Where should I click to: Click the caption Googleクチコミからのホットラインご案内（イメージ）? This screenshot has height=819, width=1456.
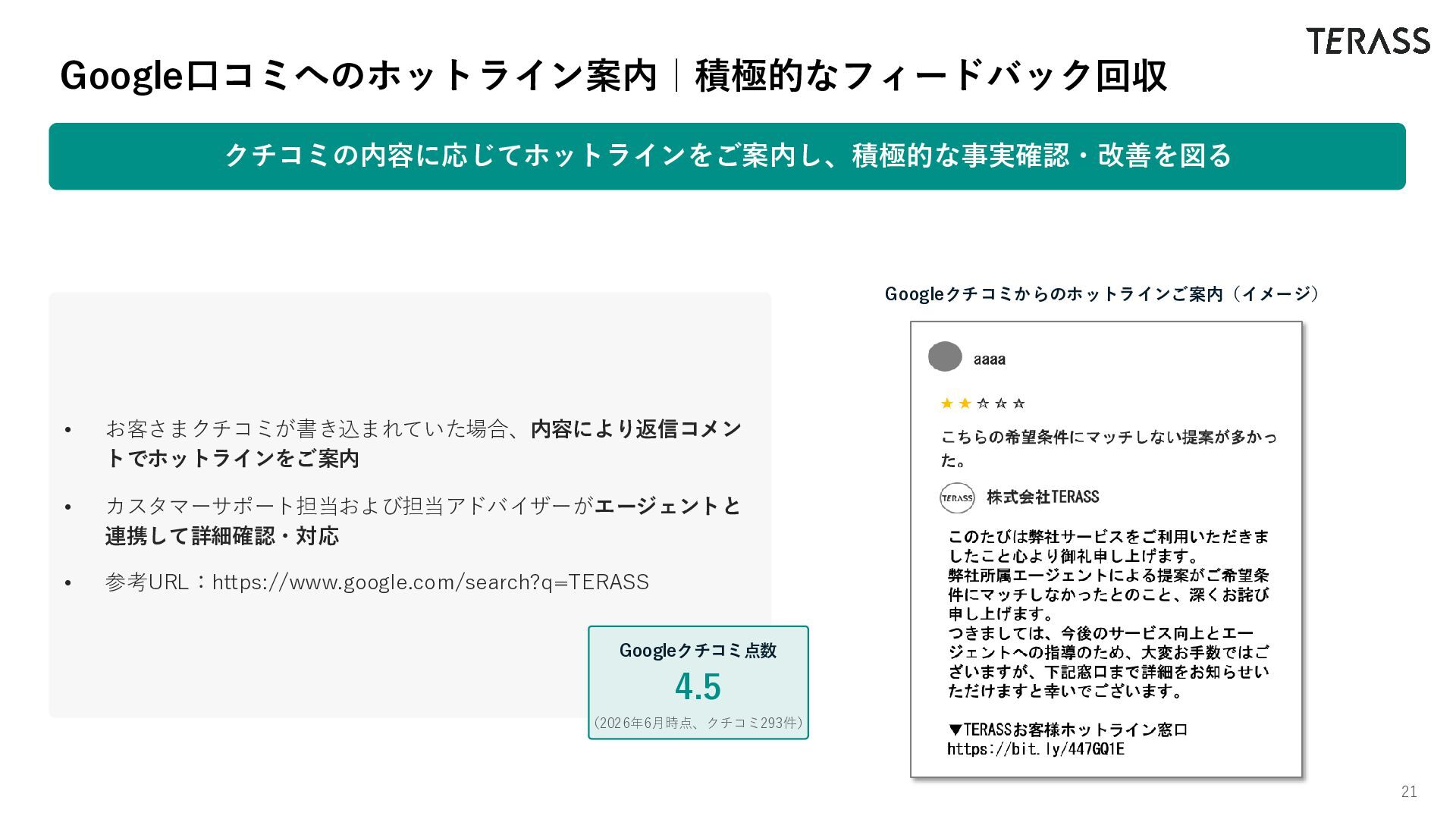click(1102, 293)
